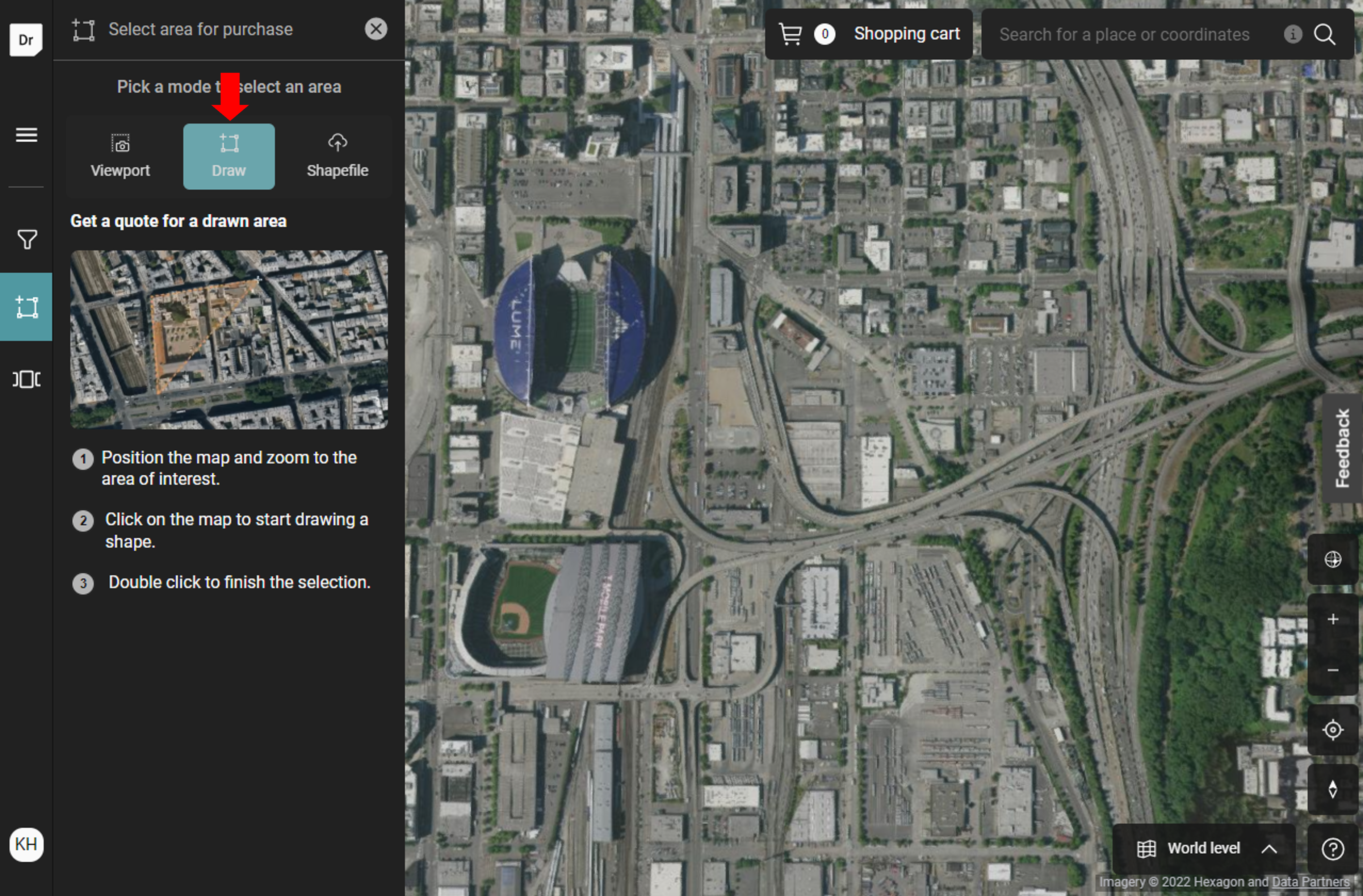
Task: Open the Data Partners link
Action: pos(1310,882)
